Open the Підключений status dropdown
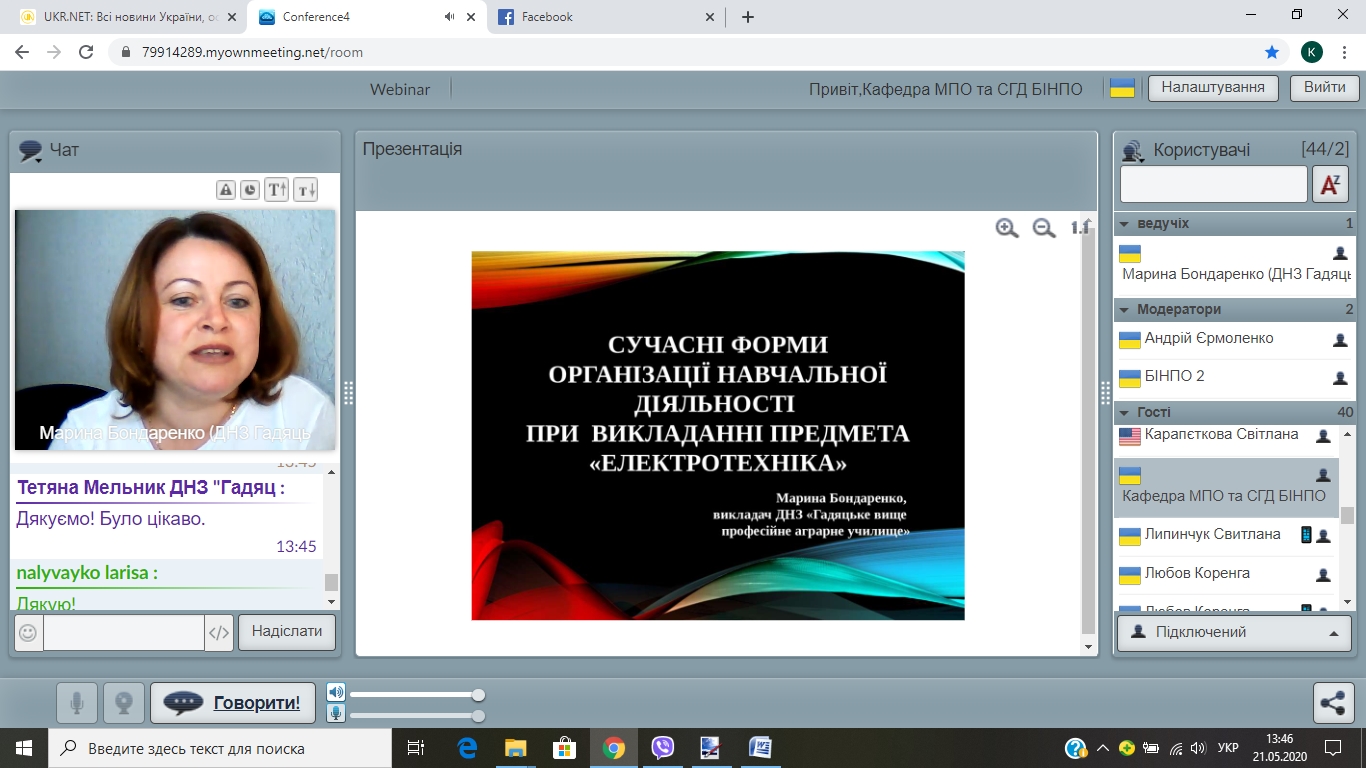The height and width of the screenshot is (768, 1366). 1234,633
